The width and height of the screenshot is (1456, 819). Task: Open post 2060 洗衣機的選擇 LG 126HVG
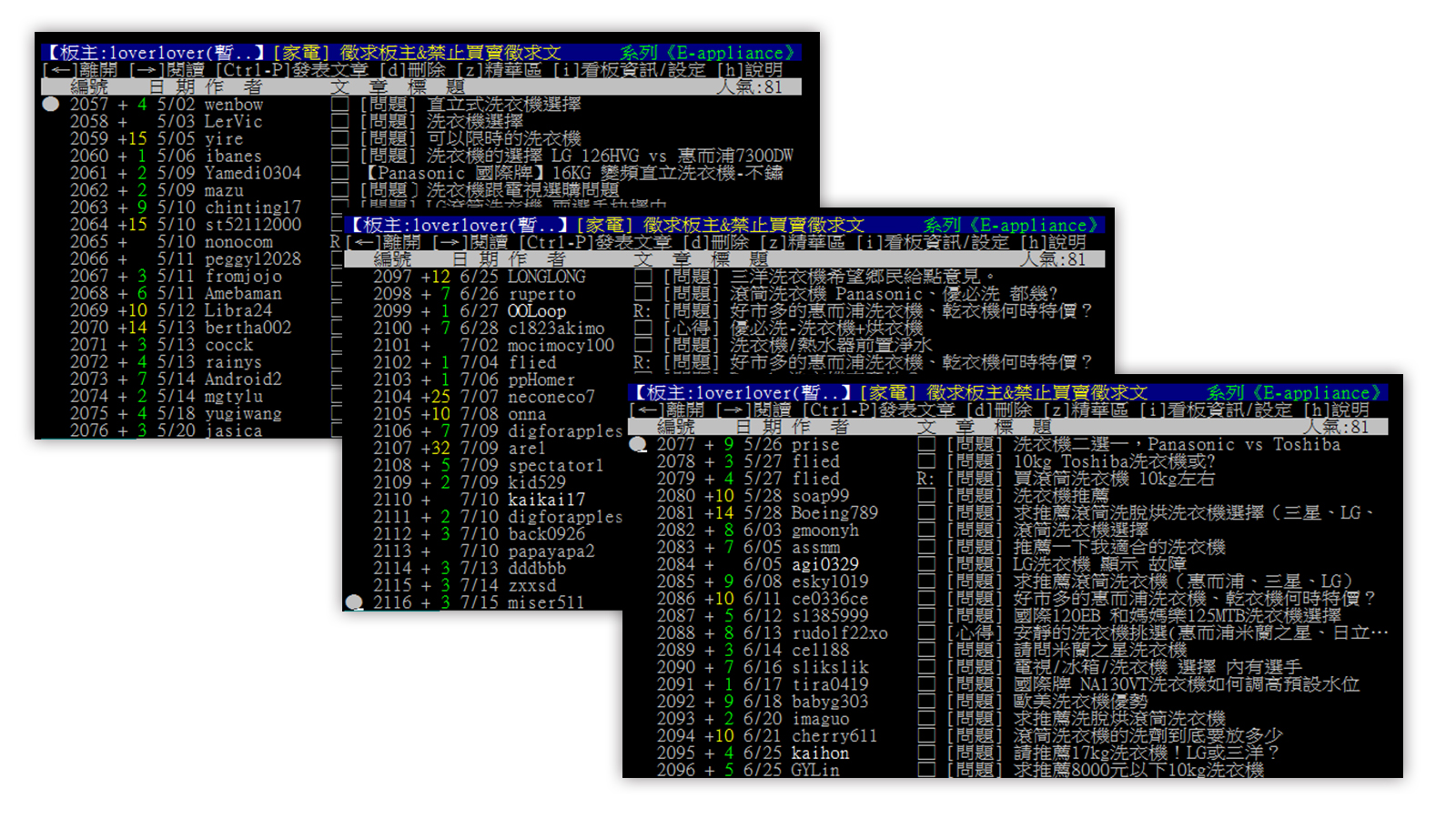tap(610, 157)
